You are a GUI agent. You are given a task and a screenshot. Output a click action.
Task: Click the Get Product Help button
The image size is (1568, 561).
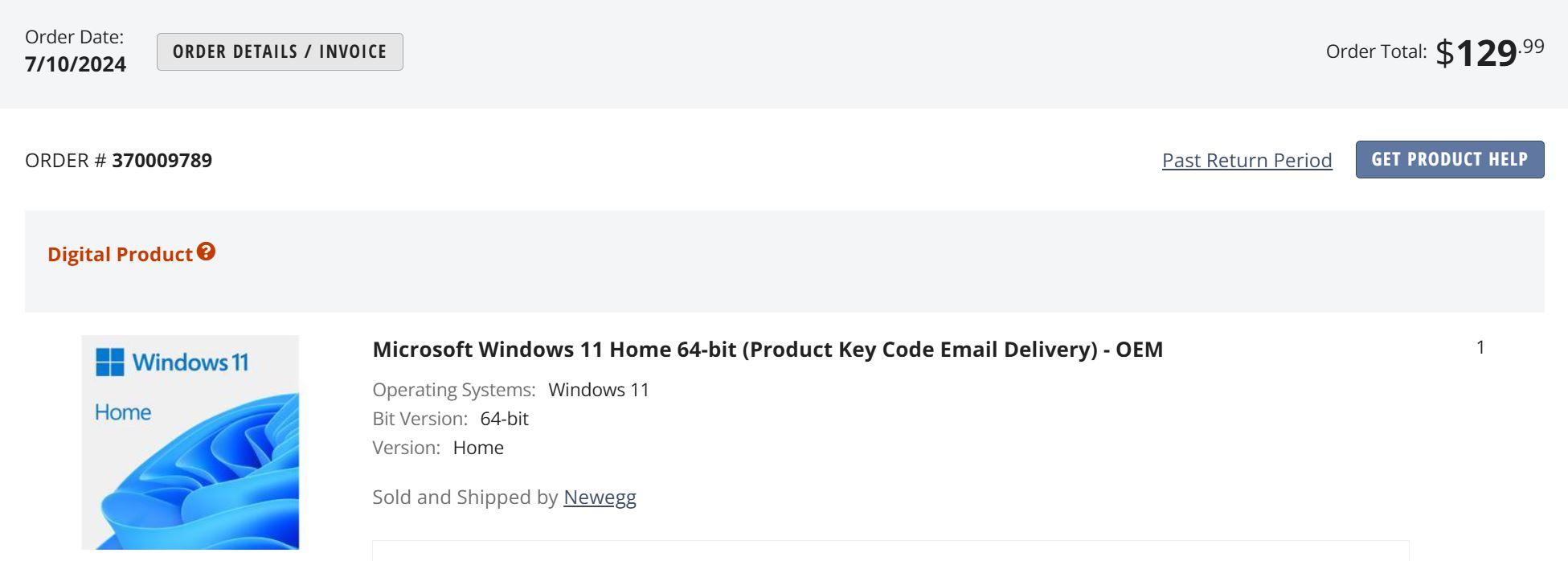point(1450,159)
